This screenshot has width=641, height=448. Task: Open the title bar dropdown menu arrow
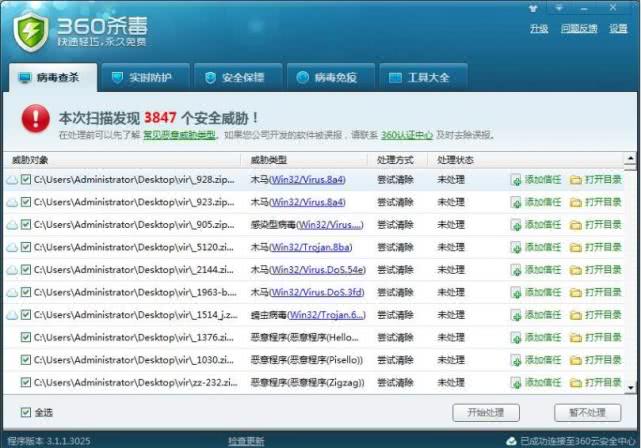559,8
